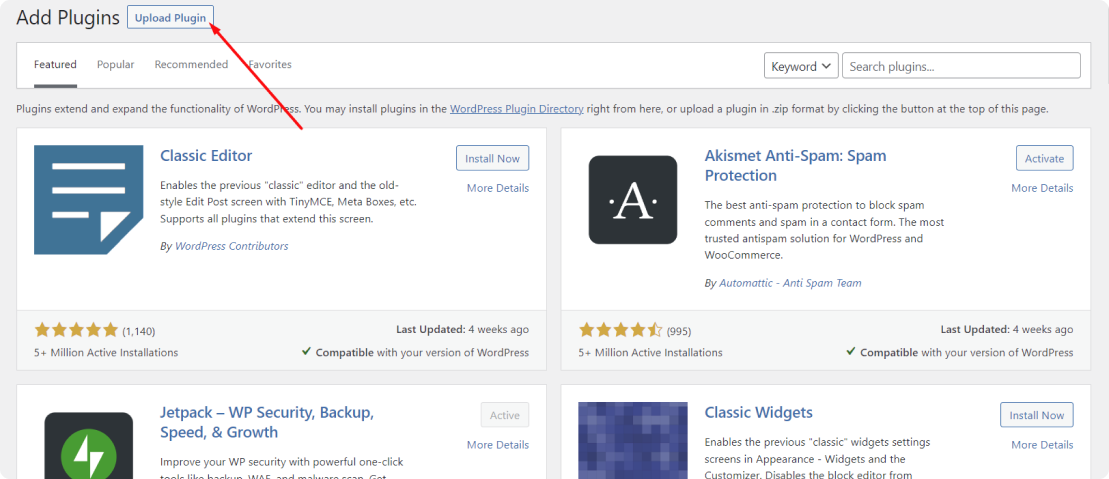This screenshot has height=479, width=1109.
Task: Click the Classic Editor five-star rating
Action: point(76,330)
